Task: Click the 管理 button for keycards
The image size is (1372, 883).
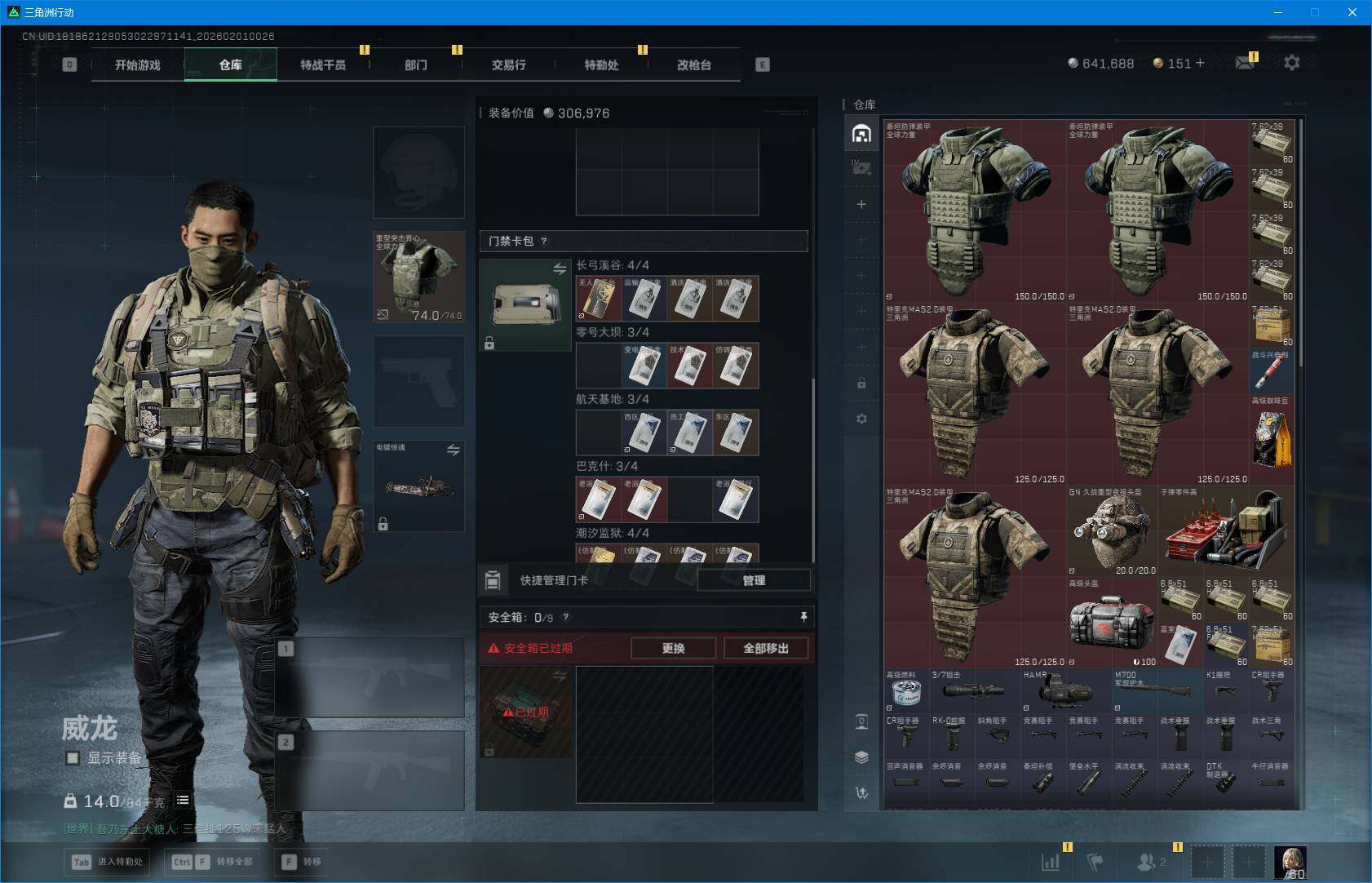Action: [x=754, y=580]
